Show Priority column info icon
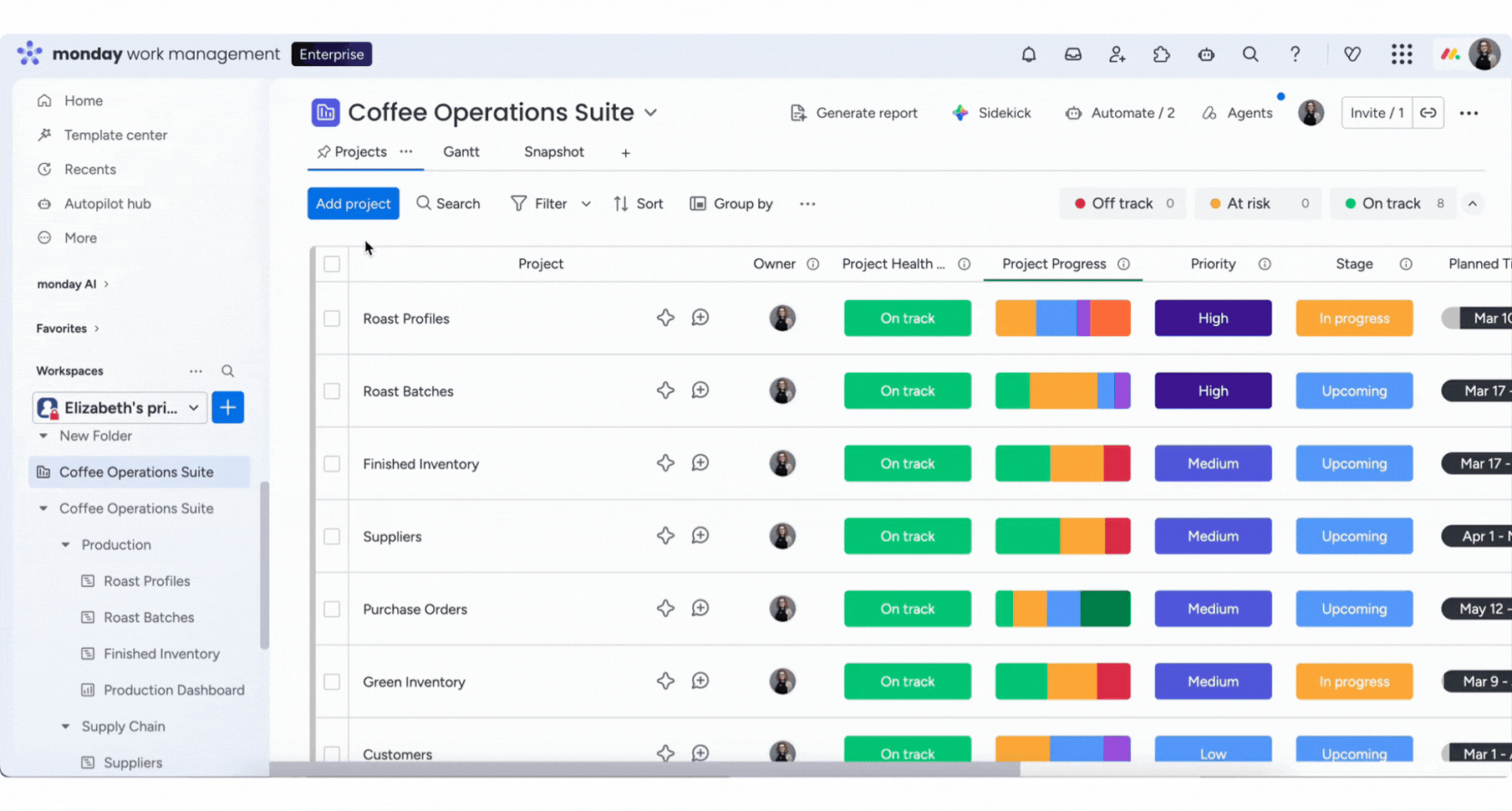Image resolution: width=1512 pixels, height=811 pixels. click(x=1265, y=264)
